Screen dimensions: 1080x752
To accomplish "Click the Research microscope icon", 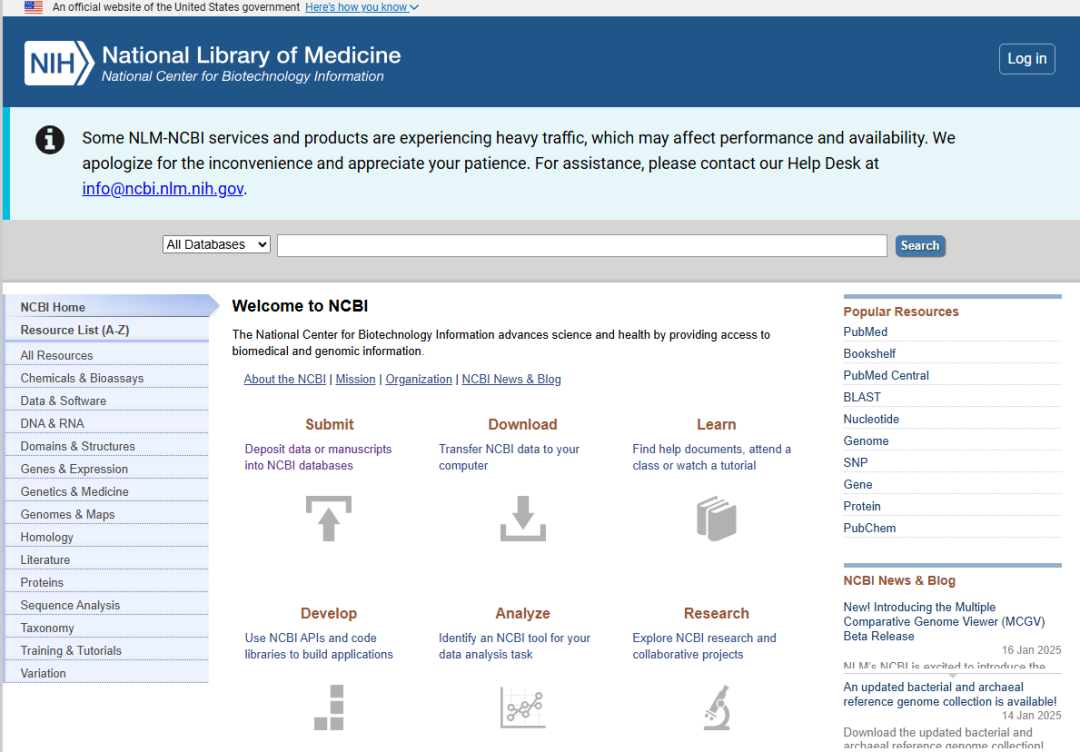I will [716, 707].
